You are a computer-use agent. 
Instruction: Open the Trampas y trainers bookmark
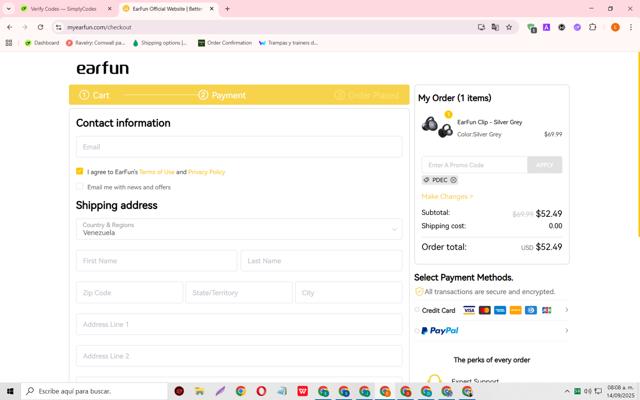tap(289, 43)
